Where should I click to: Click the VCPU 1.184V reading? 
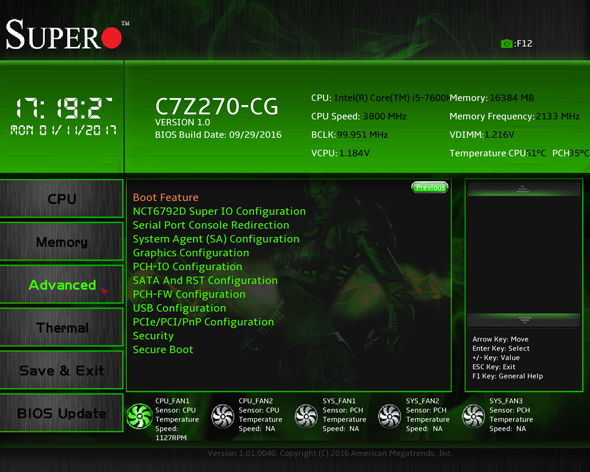pyautogui.click(x=354, y=153)
